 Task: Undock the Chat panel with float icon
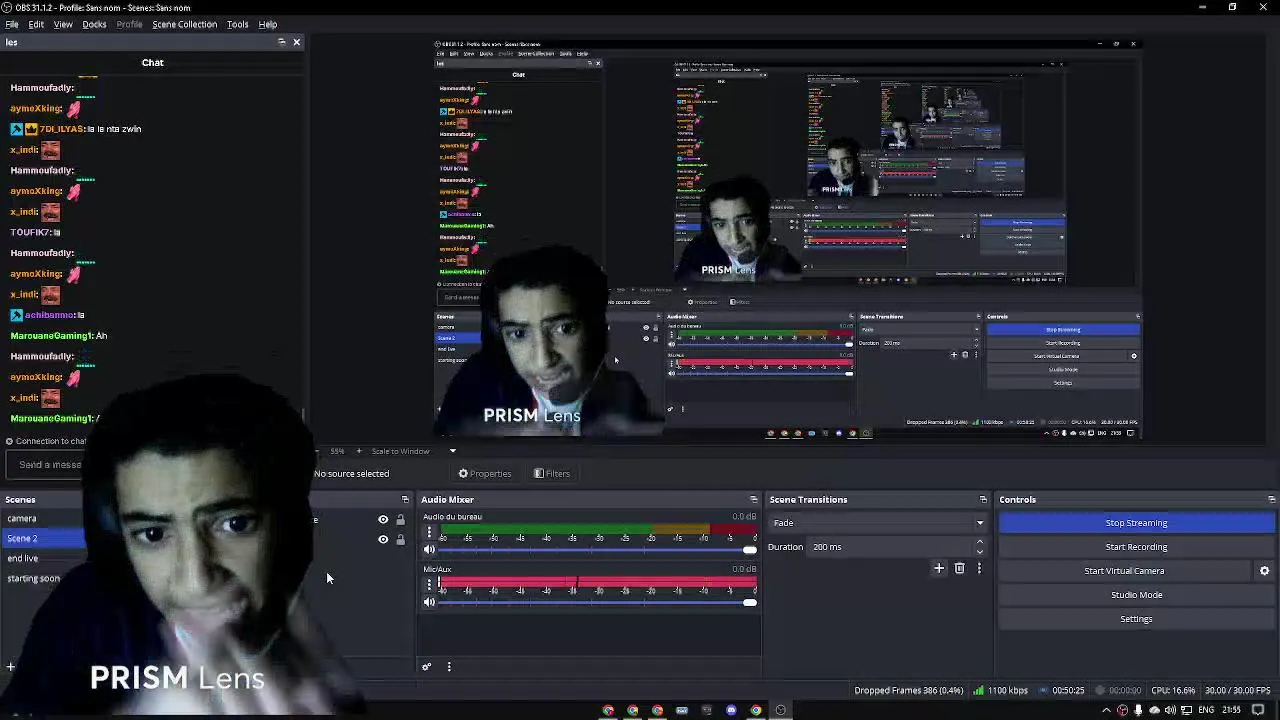(282, 42)
